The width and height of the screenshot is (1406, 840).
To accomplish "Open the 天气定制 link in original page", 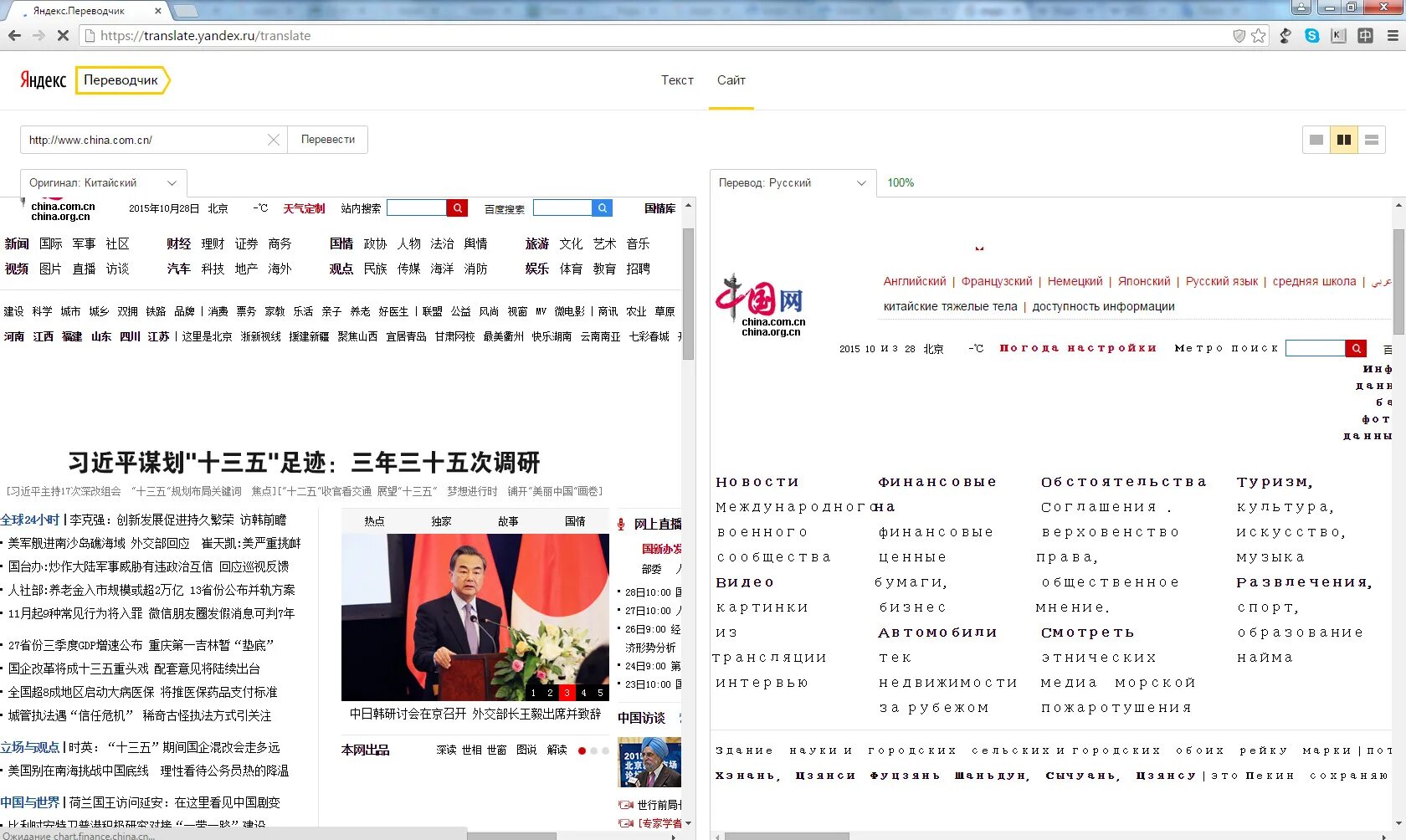I will click(304, 208).
